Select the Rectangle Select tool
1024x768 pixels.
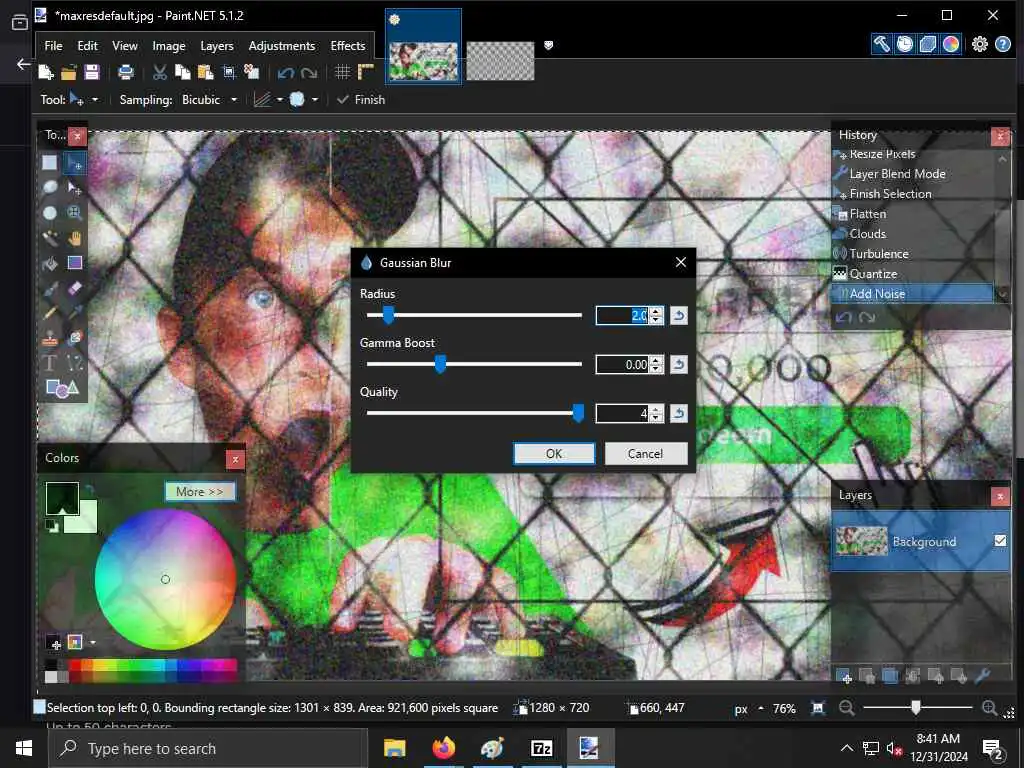coord(50,163)
